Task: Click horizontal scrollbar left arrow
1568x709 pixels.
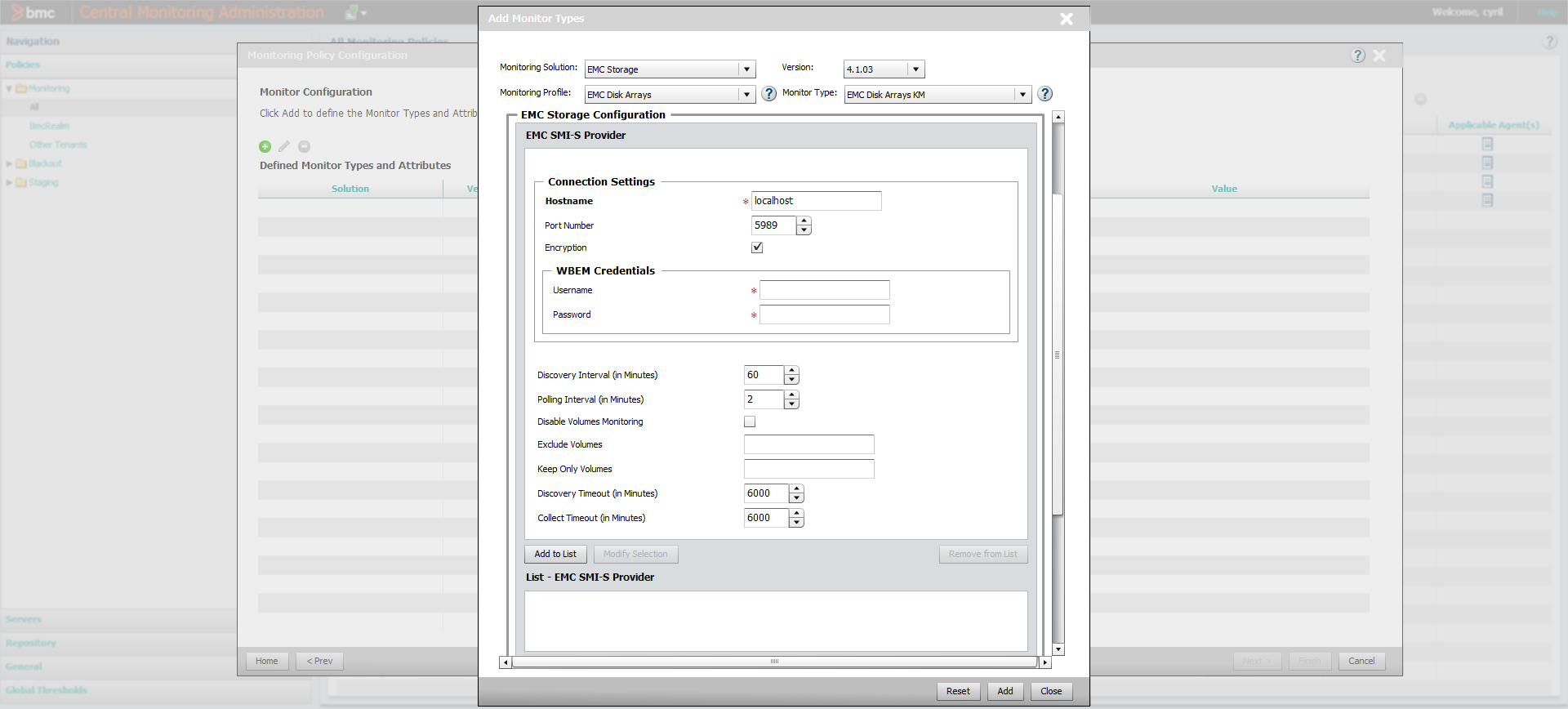Action: (506, 662)
